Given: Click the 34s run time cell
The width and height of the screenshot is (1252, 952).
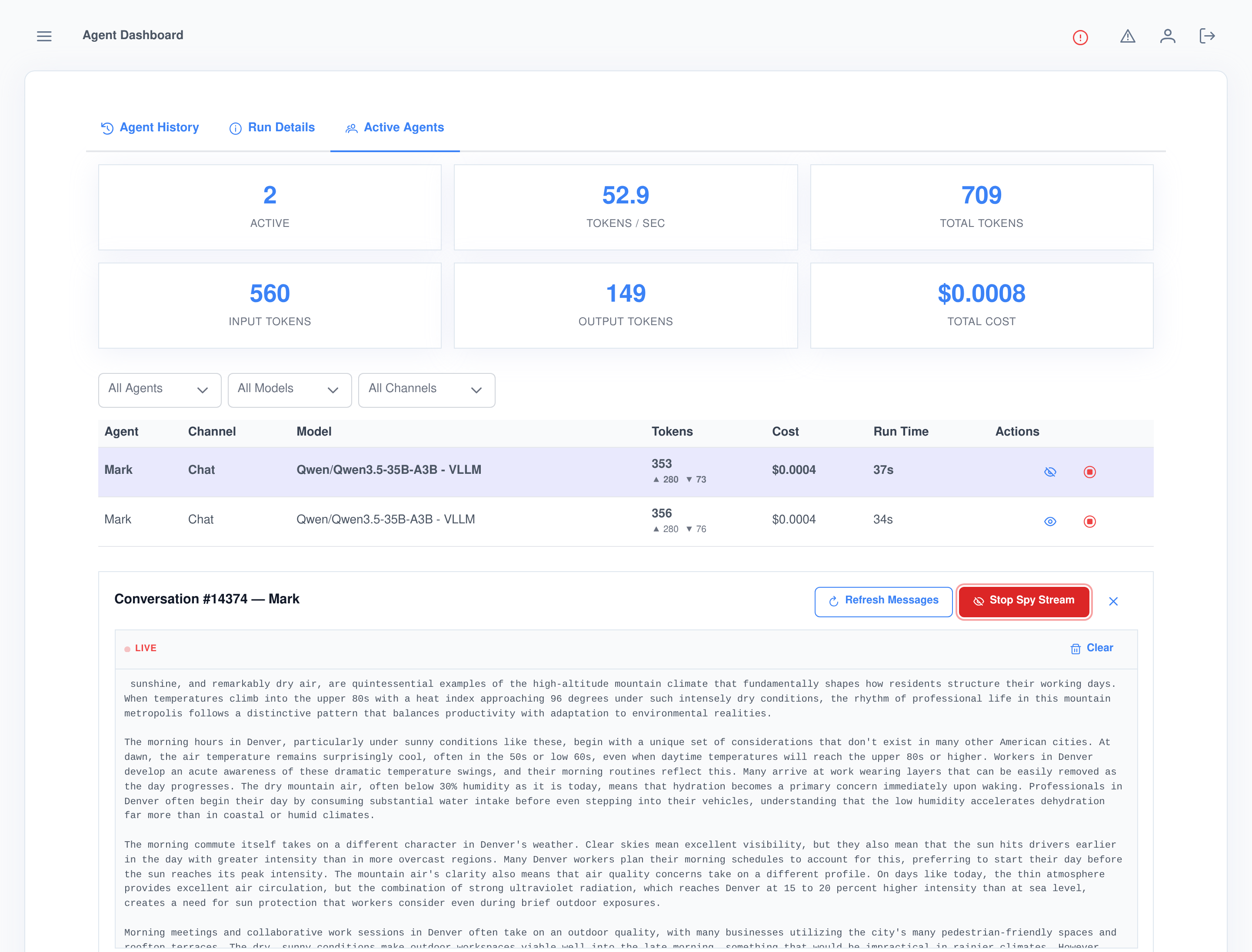Looking at the screenshot, I should tap(883, 519).
